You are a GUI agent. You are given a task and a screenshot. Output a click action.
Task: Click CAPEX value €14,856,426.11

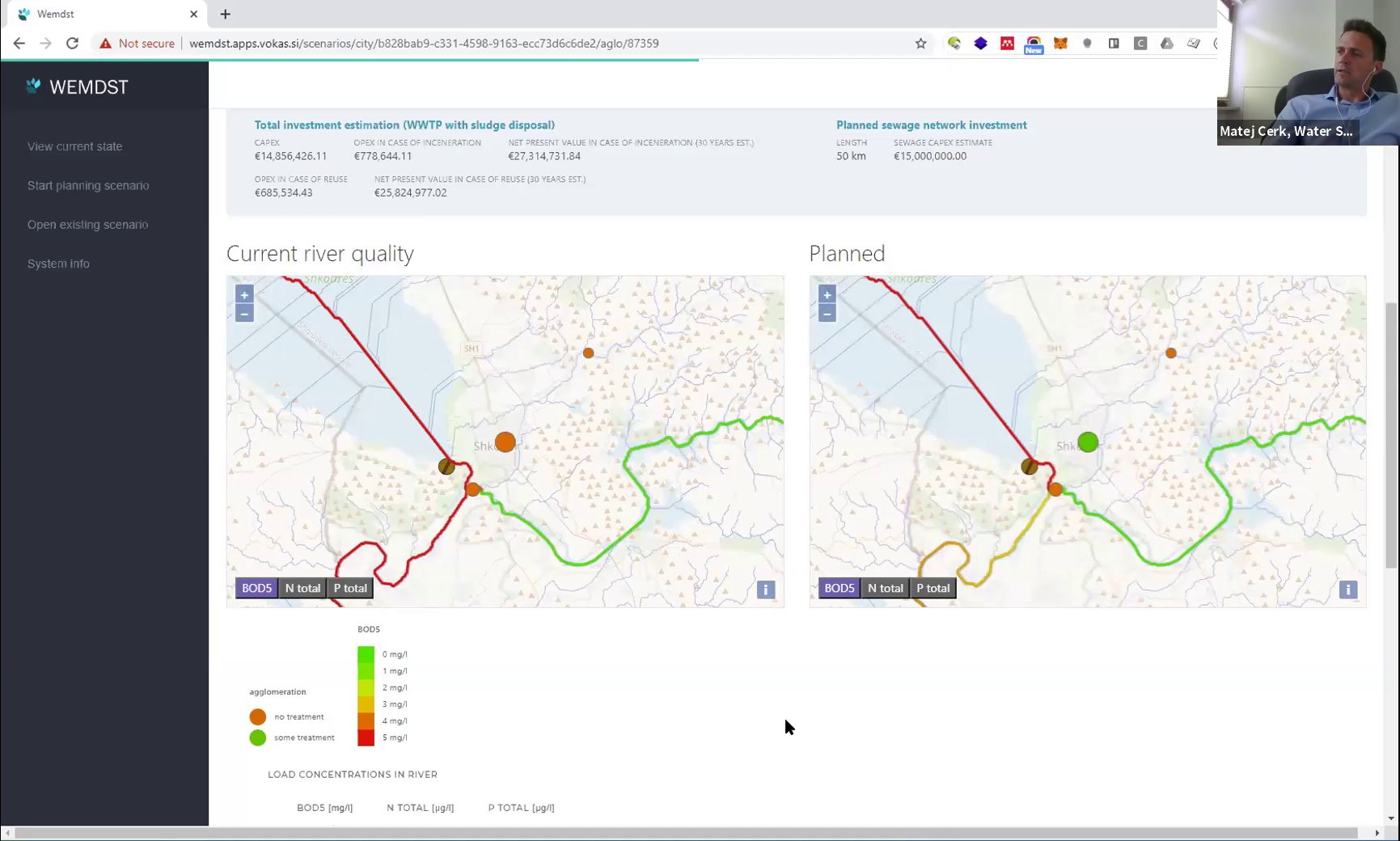290,156
